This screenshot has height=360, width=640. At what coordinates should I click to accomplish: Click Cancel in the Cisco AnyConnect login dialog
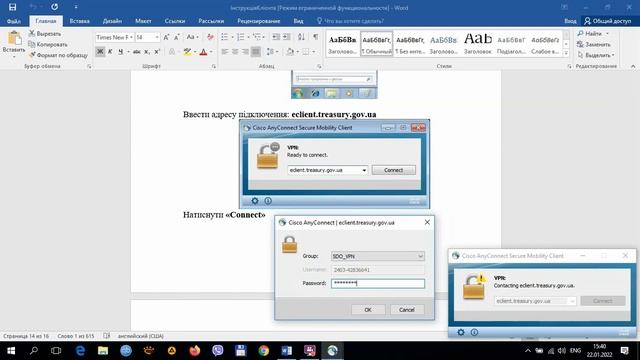[407, 309]
